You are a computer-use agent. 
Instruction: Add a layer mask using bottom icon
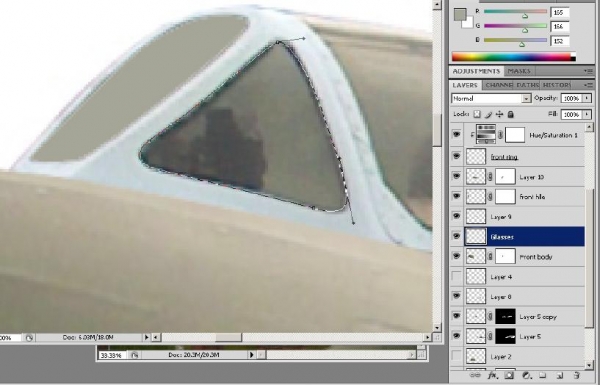509,375
